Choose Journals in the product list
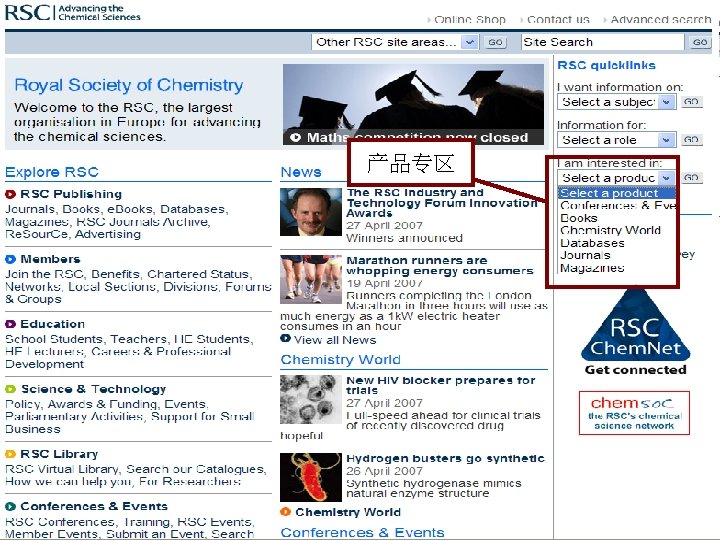This screenshot has height=540, width=720. tap(617, 255)
